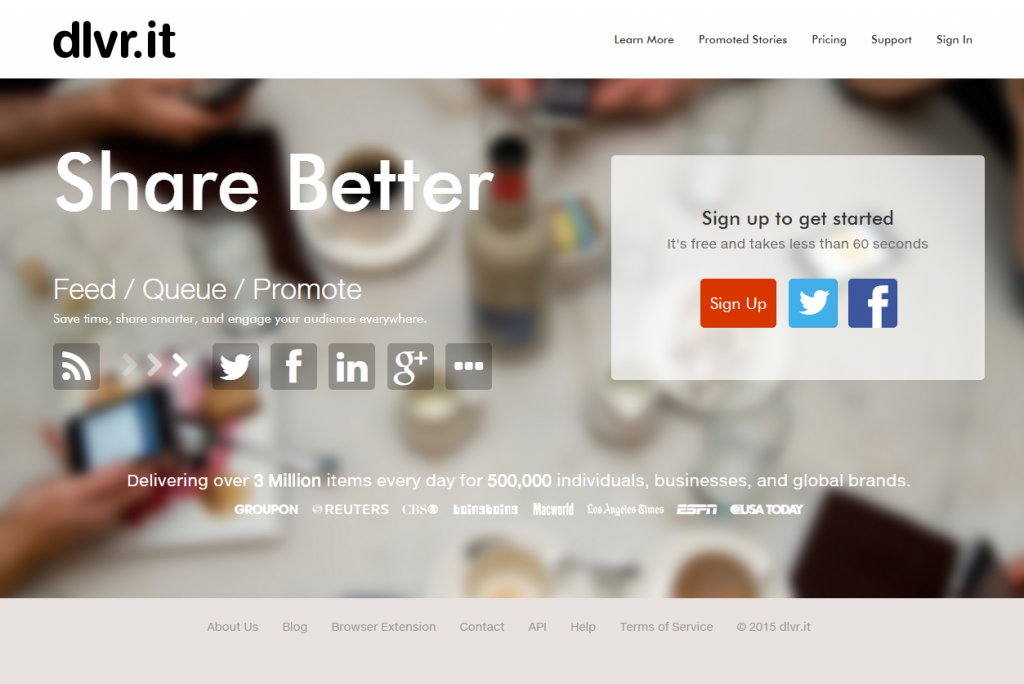1024x684 pixels.
Task: Open the Support link in the header
Action: (891, 39)
